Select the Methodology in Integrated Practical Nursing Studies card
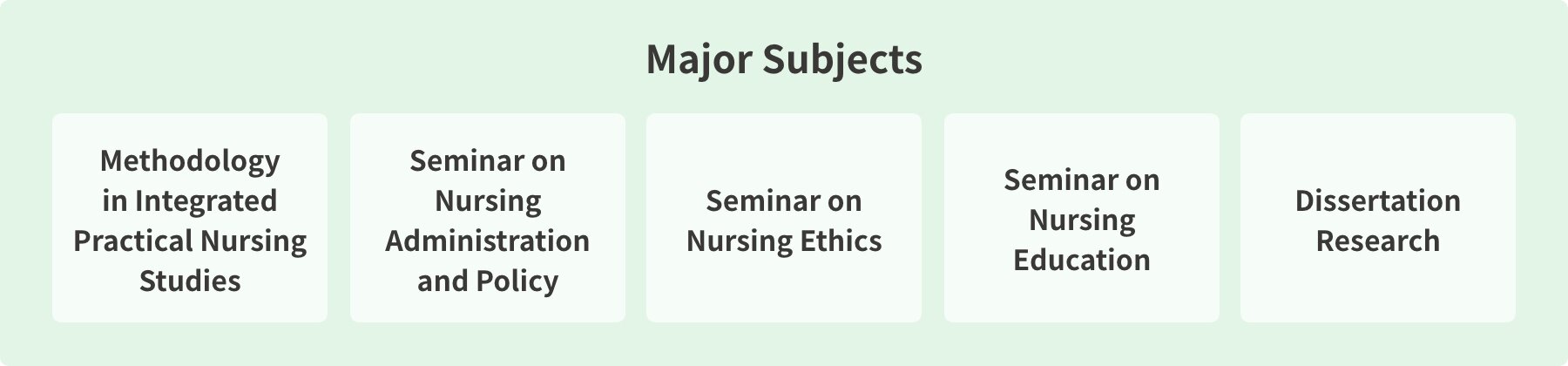 pos(190,218)
